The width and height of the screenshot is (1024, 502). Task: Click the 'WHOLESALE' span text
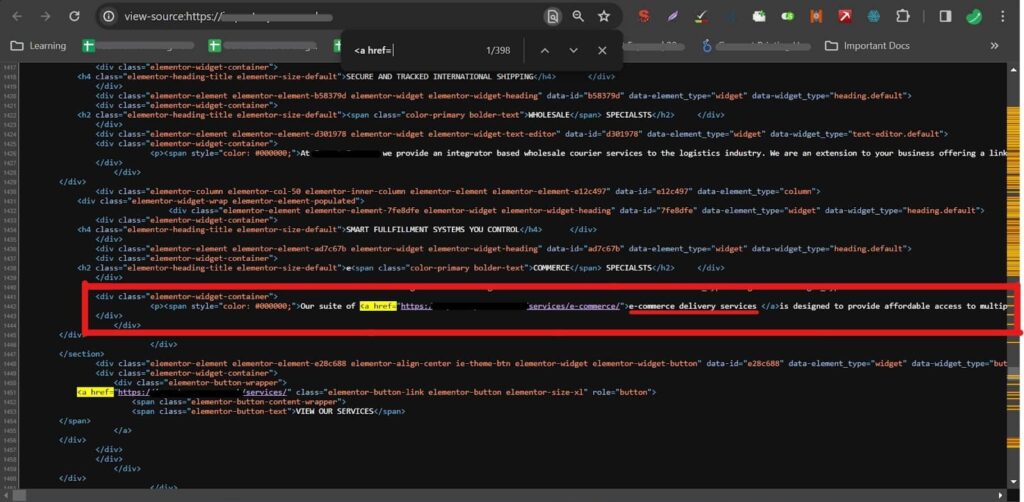(x=550, y=115)
